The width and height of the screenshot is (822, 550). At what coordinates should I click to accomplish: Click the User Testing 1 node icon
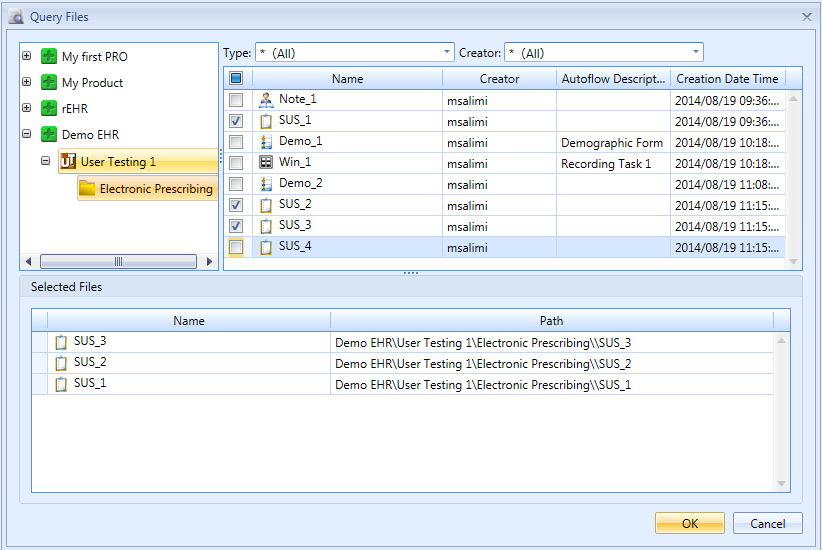[68, 161]
